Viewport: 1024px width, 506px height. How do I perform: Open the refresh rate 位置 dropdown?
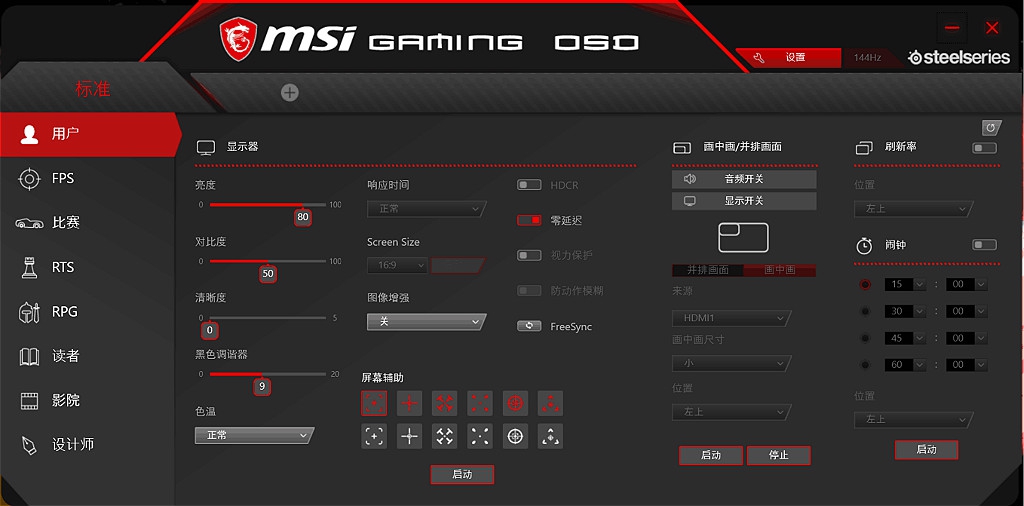(x=913, y=209)
